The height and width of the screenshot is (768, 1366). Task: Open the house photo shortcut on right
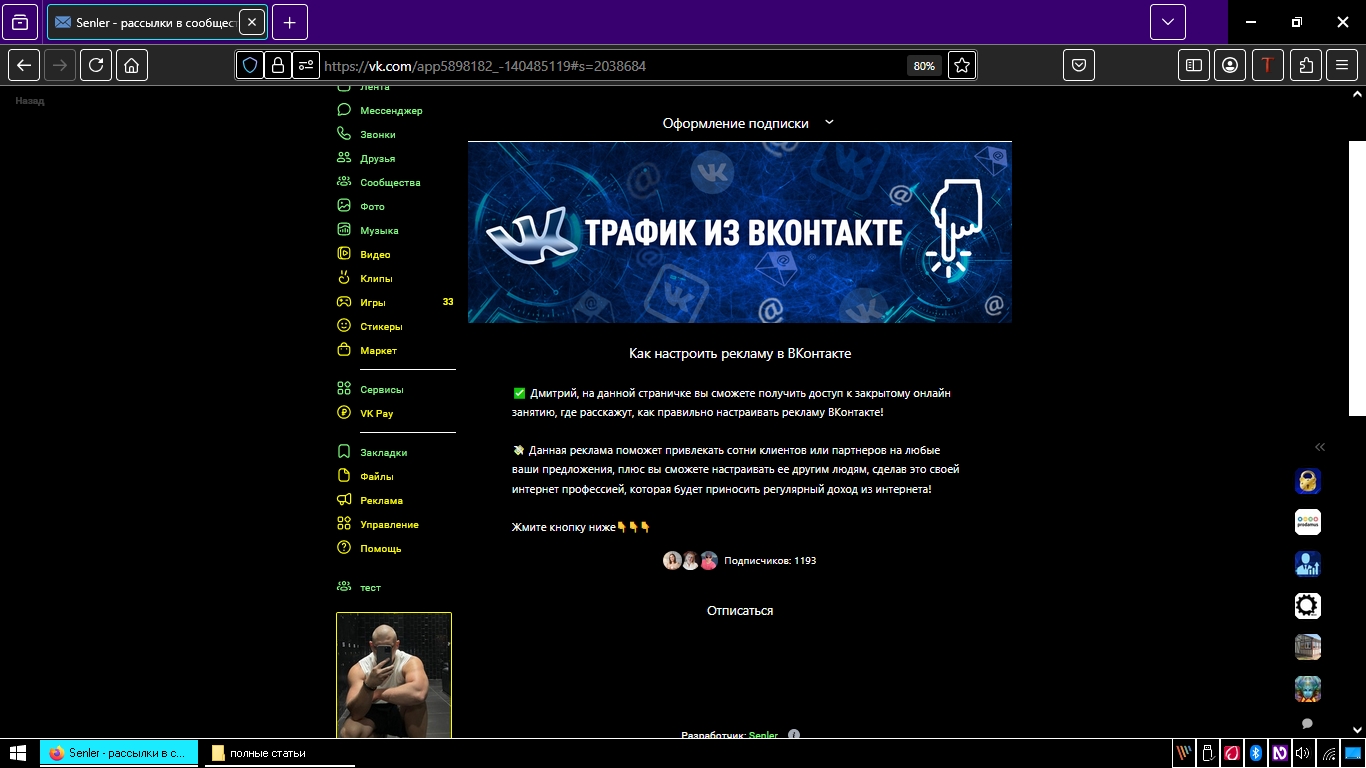(x=1308, y=647)
